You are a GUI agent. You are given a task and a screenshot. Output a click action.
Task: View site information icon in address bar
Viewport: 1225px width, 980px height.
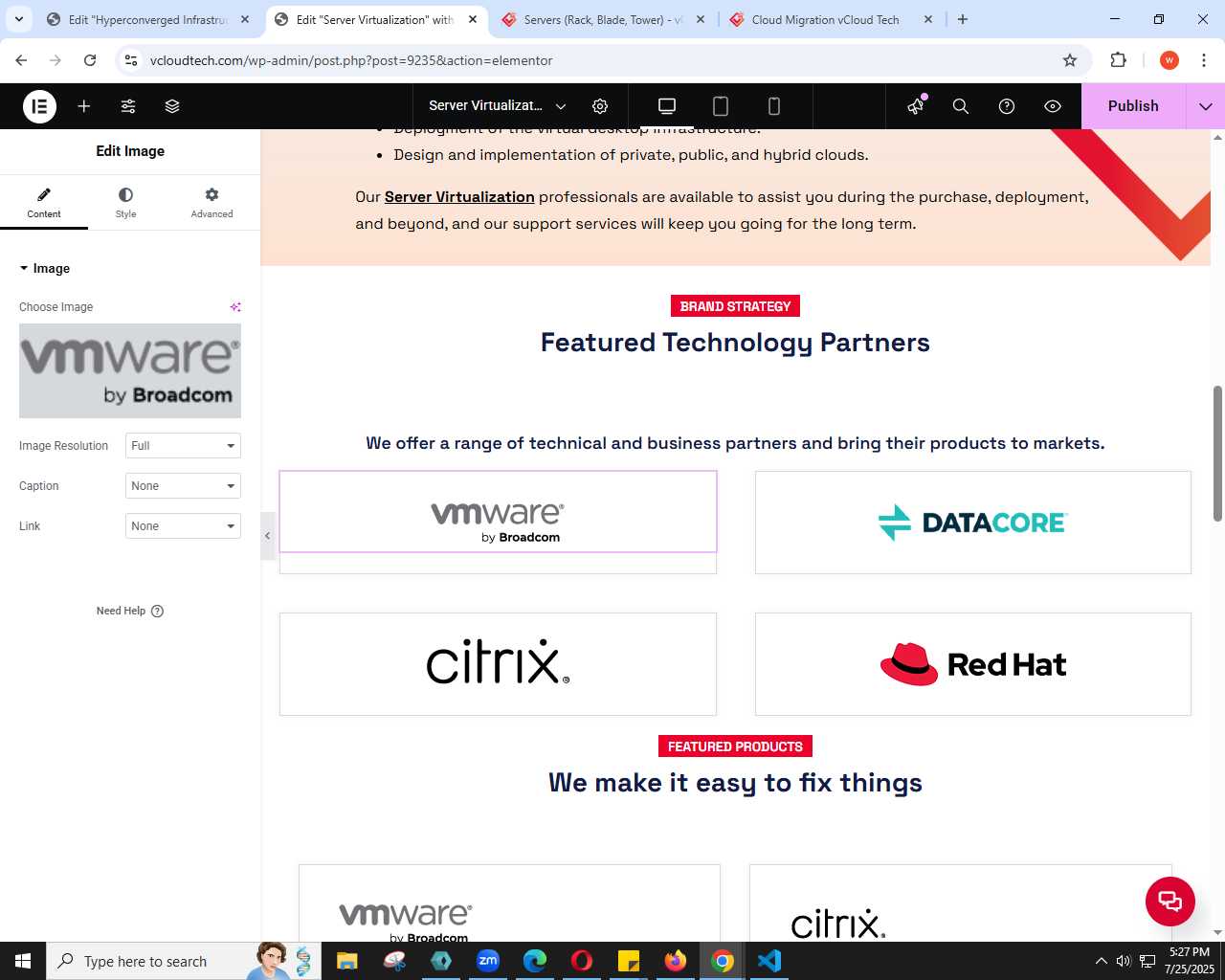pyautogui.click(x=131, y=60)
